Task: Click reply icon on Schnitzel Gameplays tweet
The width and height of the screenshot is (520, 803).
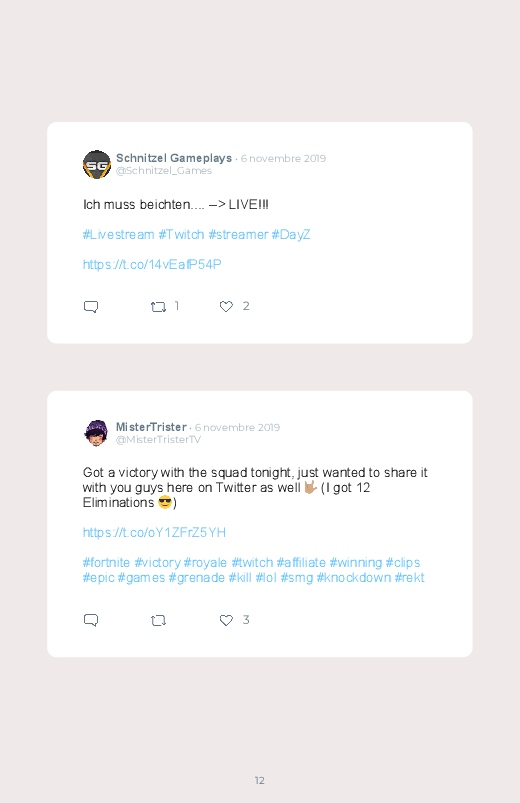Action: tap(91, 307)
